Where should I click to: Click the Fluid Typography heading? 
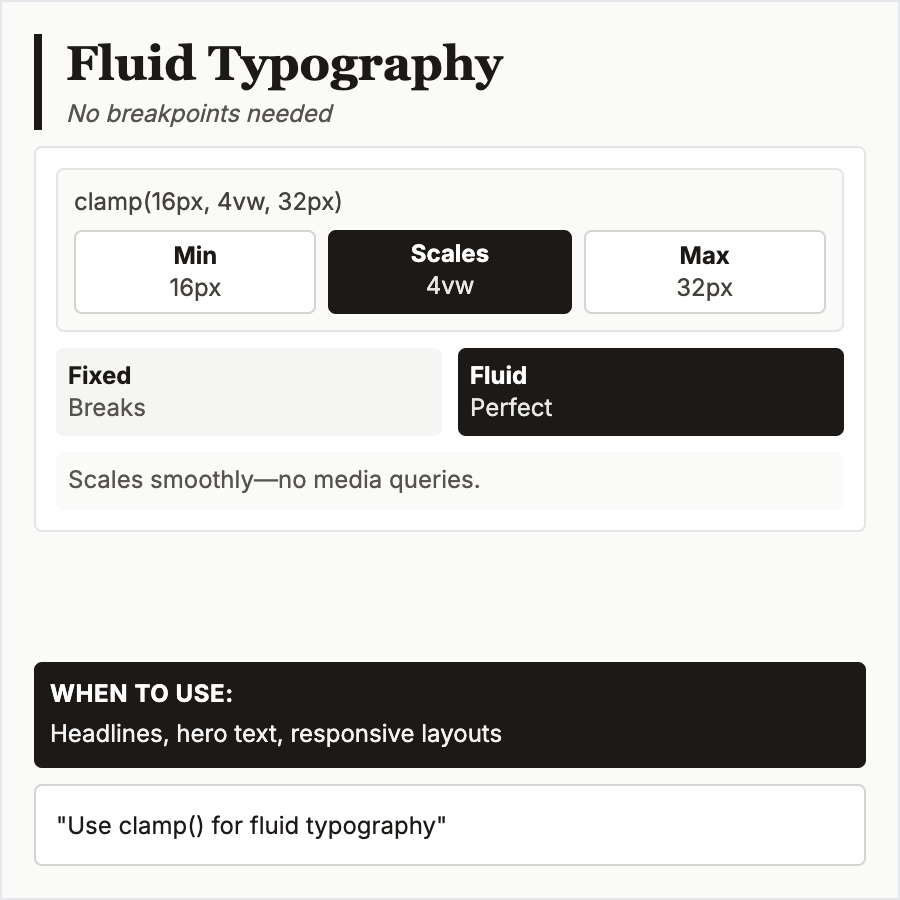point(284,65)
